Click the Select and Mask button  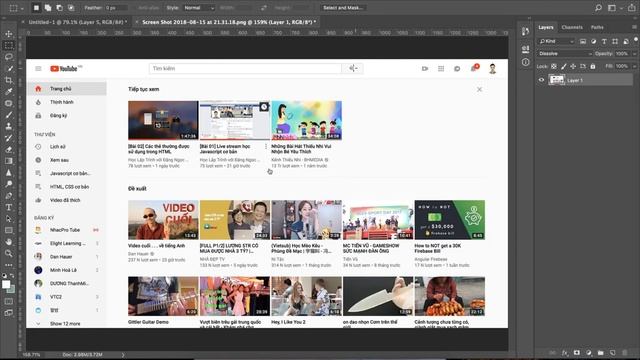click(343, 8)
